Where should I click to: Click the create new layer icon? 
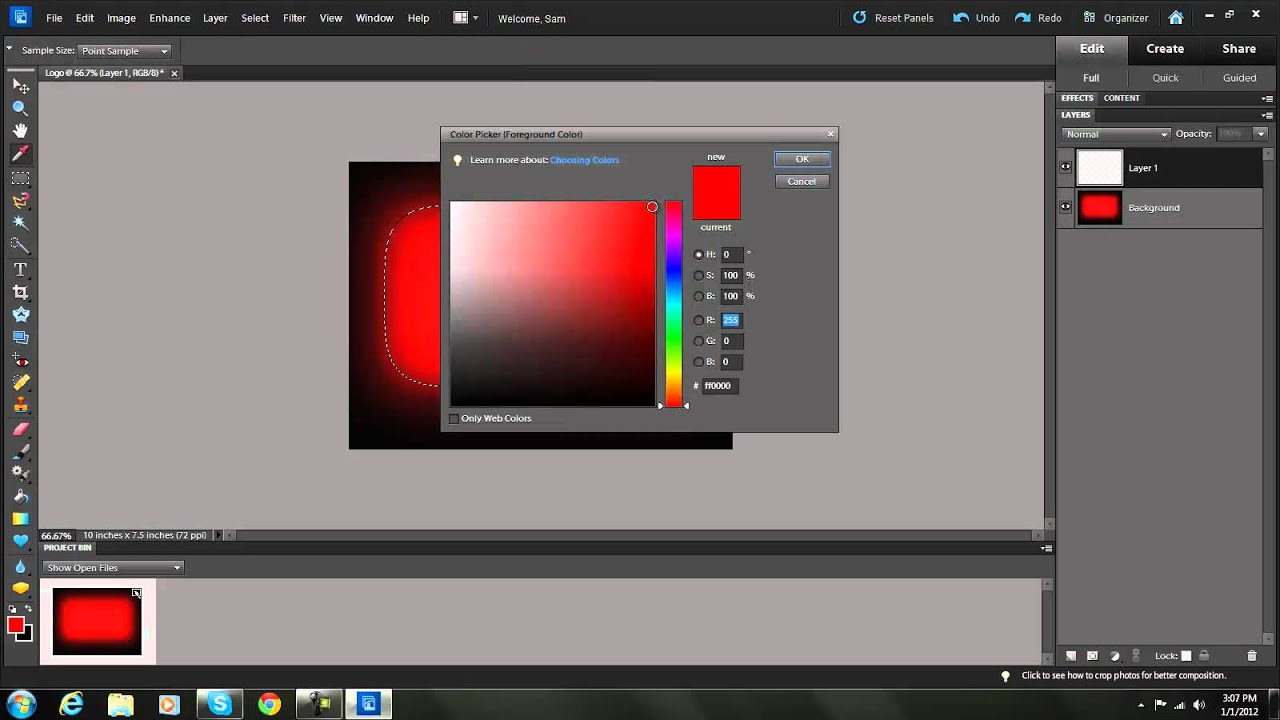click(1071, 656)
